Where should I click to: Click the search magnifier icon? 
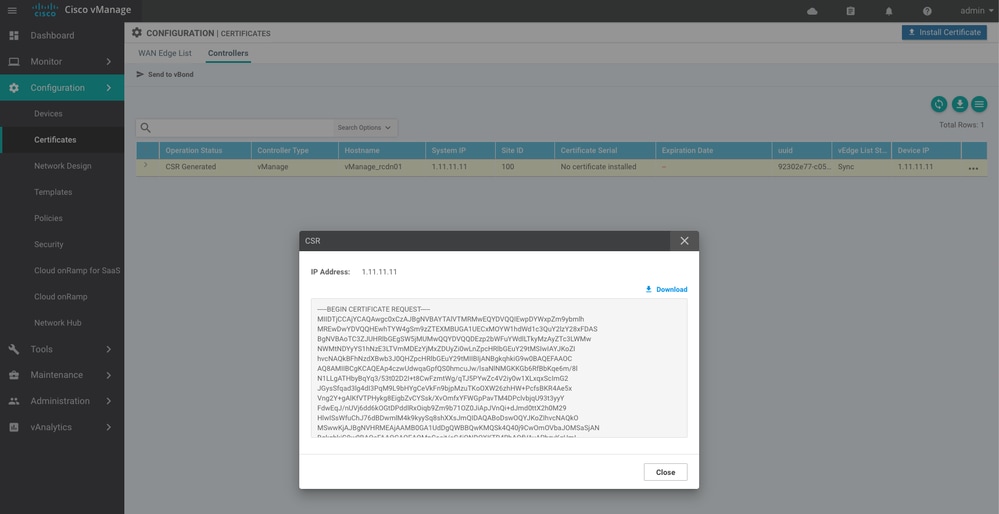(x=145, y=127)
